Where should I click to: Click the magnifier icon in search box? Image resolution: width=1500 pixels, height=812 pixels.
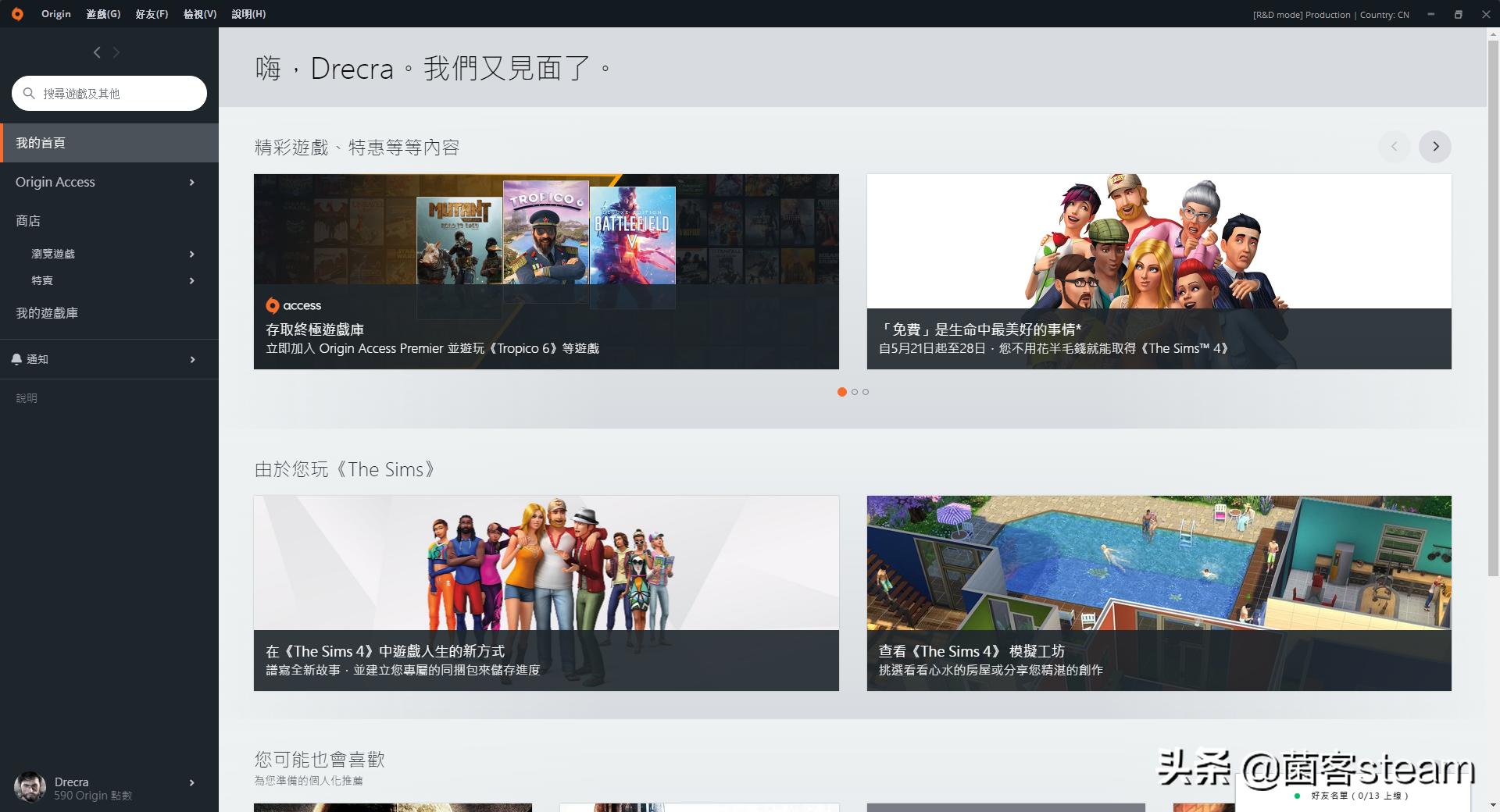click(29, 94)
